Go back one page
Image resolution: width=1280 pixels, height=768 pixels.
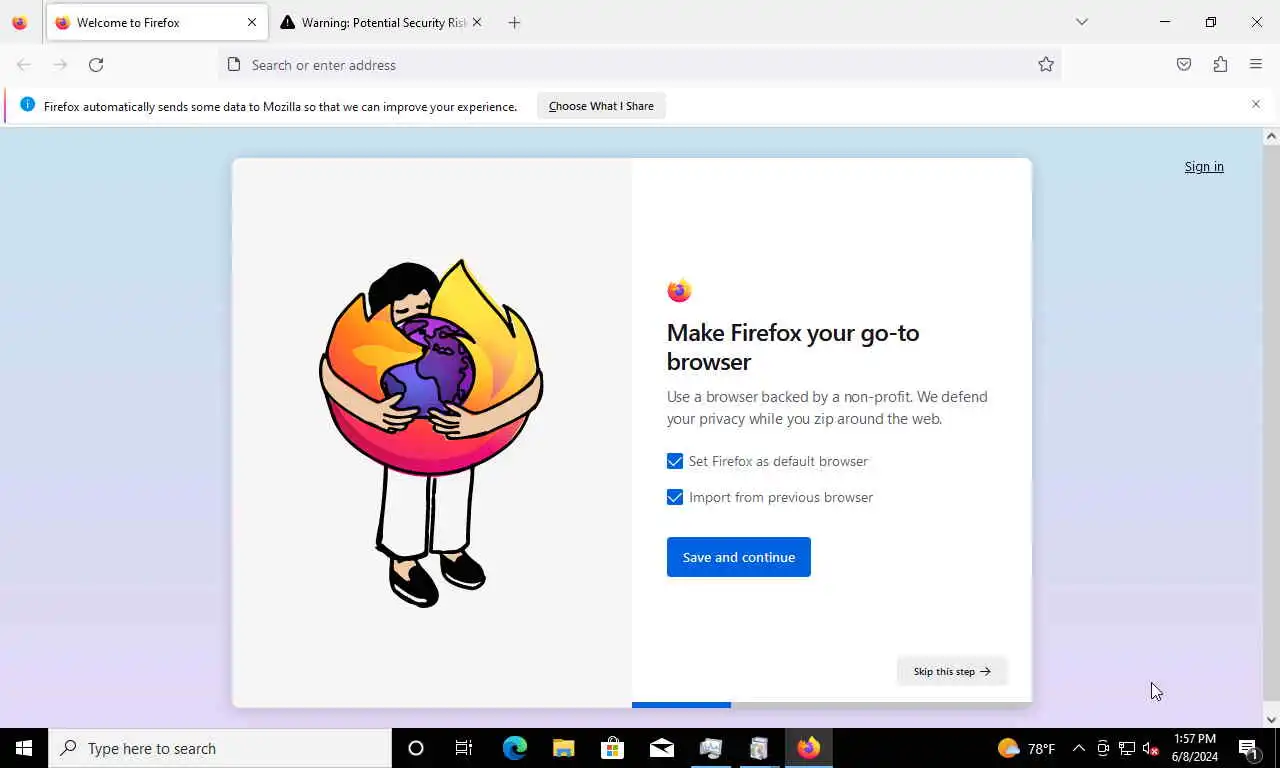[24, 65]
